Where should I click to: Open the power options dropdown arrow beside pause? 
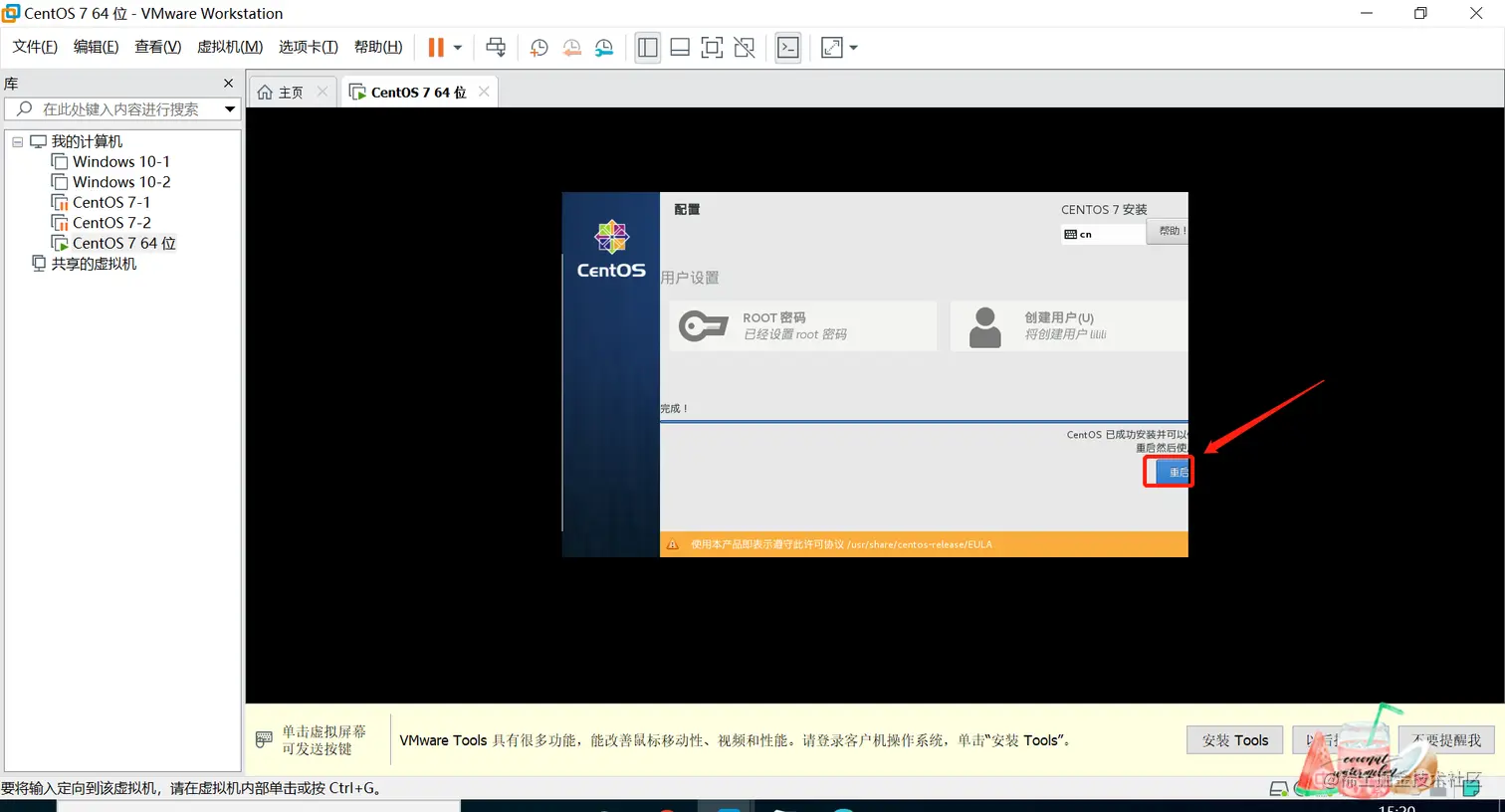point(458,47)
